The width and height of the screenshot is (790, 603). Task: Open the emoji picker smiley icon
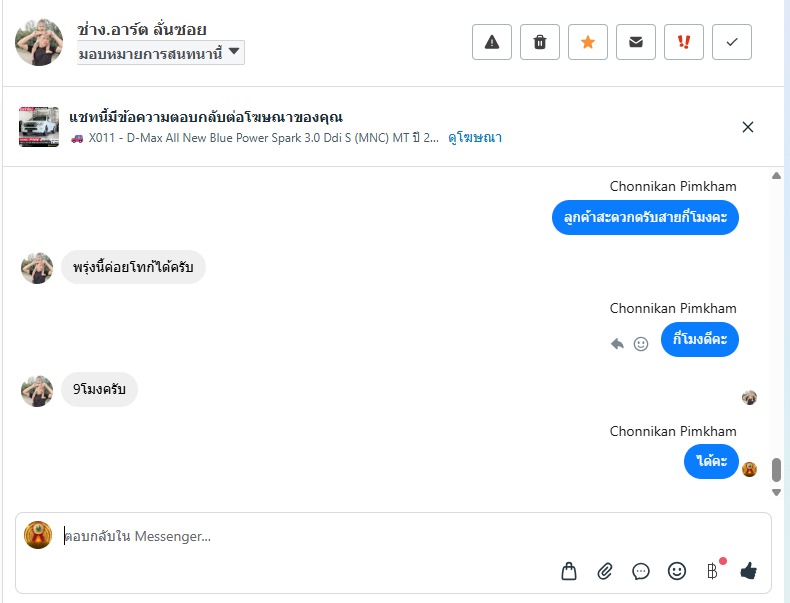(x=677, y=571)
